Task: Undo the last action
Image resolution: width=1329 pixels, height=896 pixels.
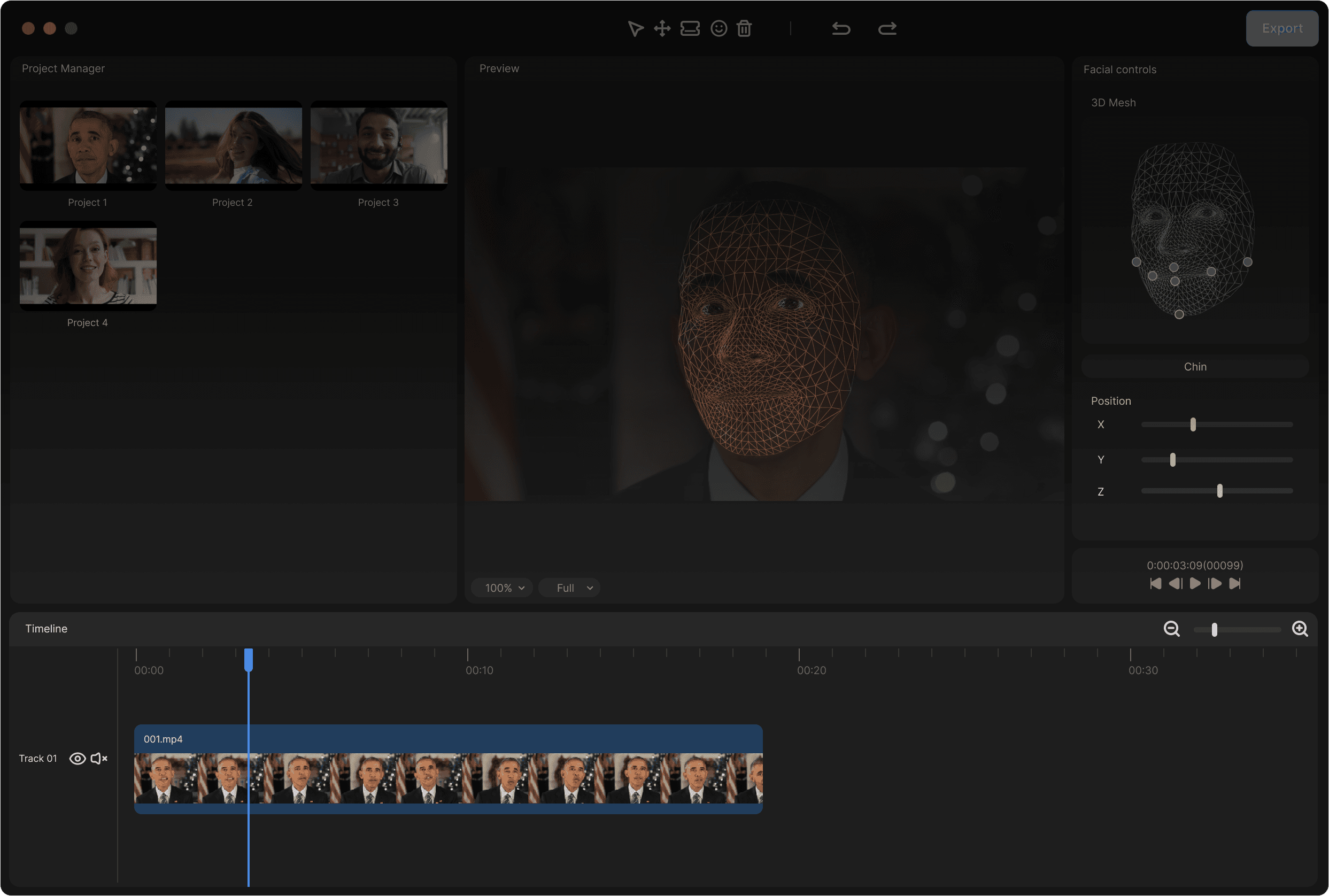Action: [x=840, y=28]
